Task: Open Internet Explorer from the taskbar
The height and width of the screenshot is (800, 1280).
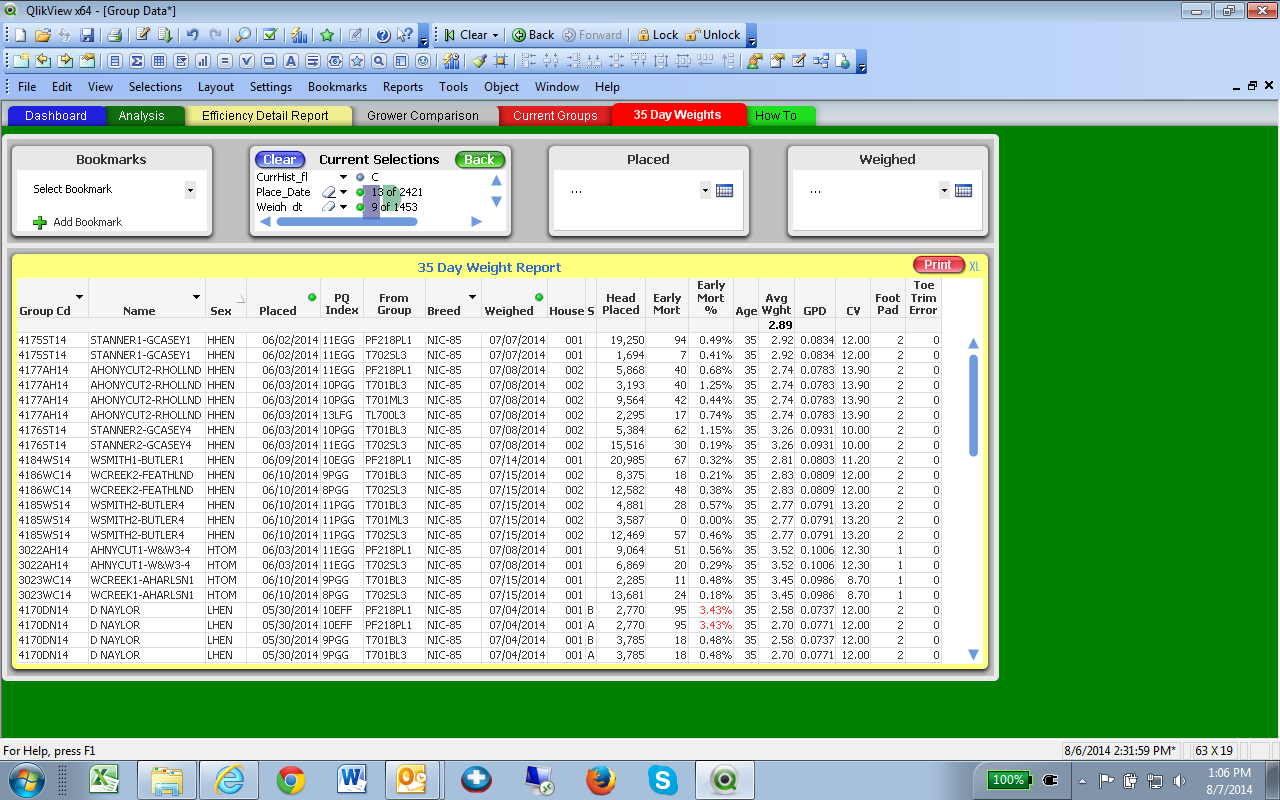Action: point(229,780)
